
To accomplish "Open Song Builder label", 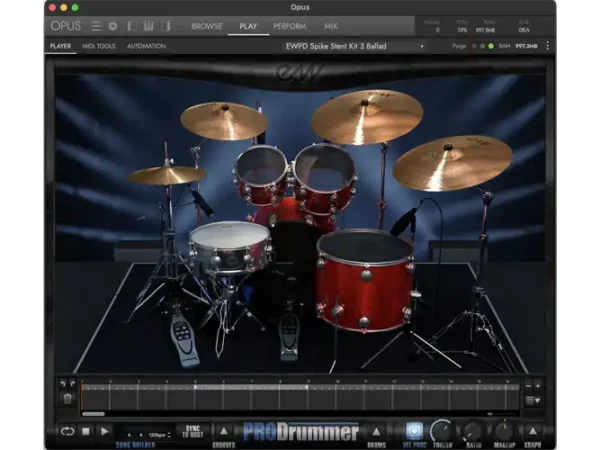I will click(135, 445).
